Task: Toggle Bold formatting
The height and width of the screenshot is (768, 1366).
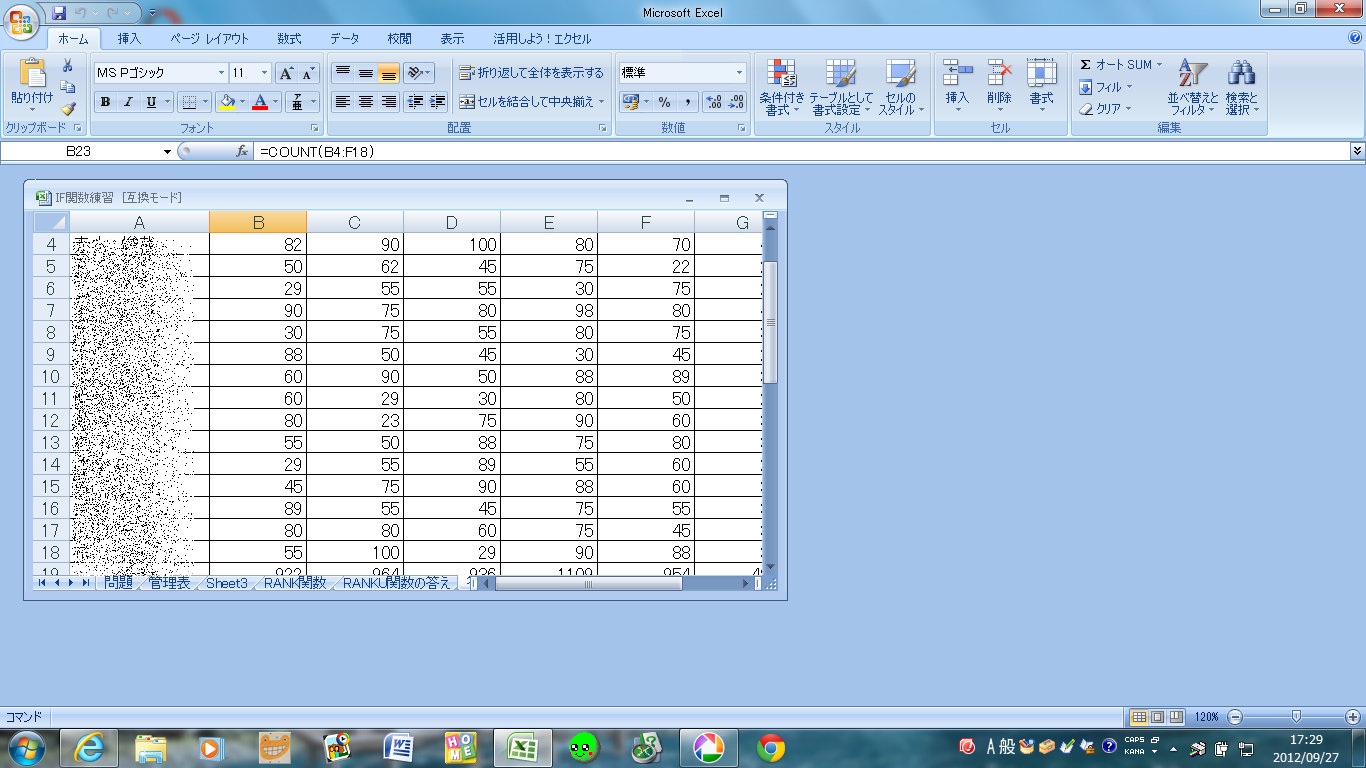Action: (x=105, y=102)
